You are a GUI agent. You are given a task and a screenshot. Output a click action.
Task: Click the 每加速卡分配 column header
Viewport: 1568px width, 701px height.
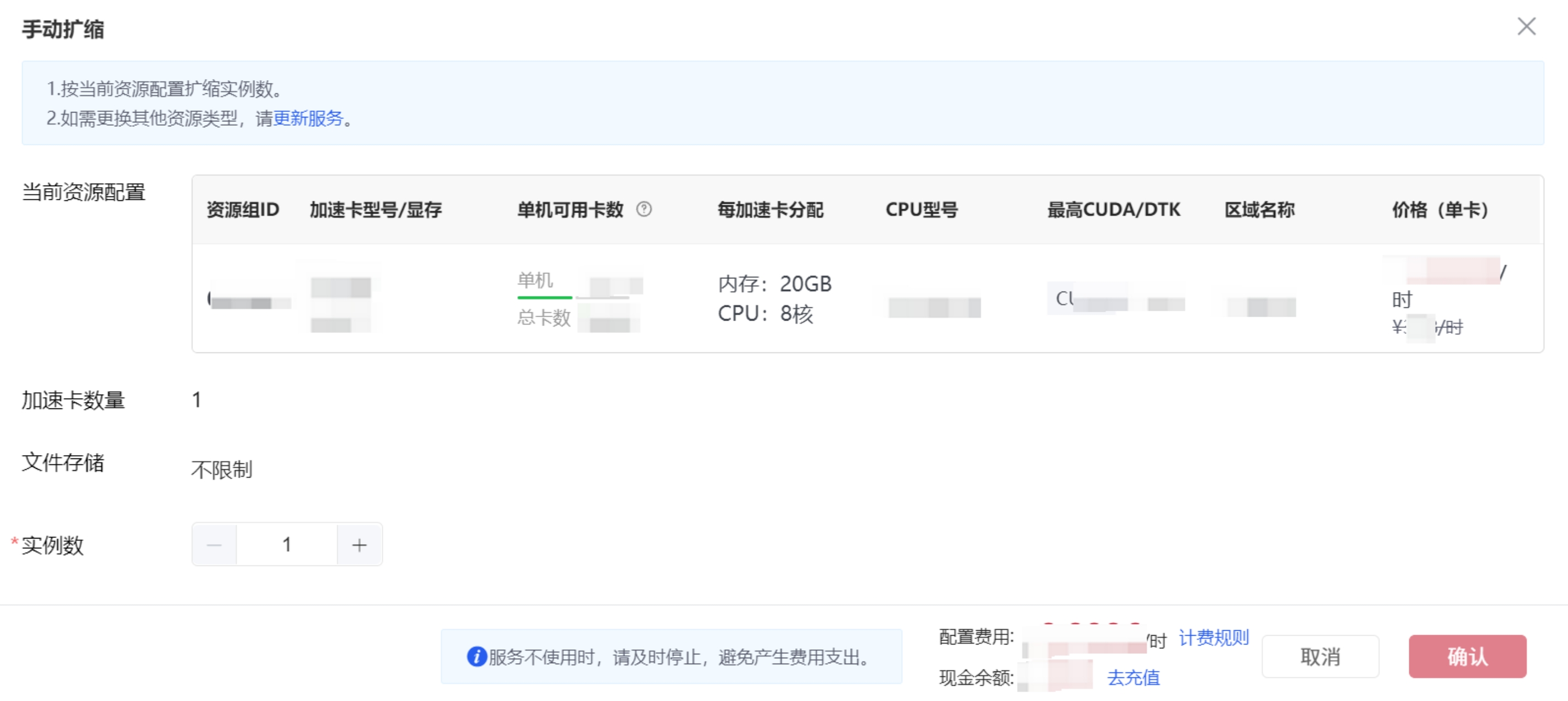770,210
